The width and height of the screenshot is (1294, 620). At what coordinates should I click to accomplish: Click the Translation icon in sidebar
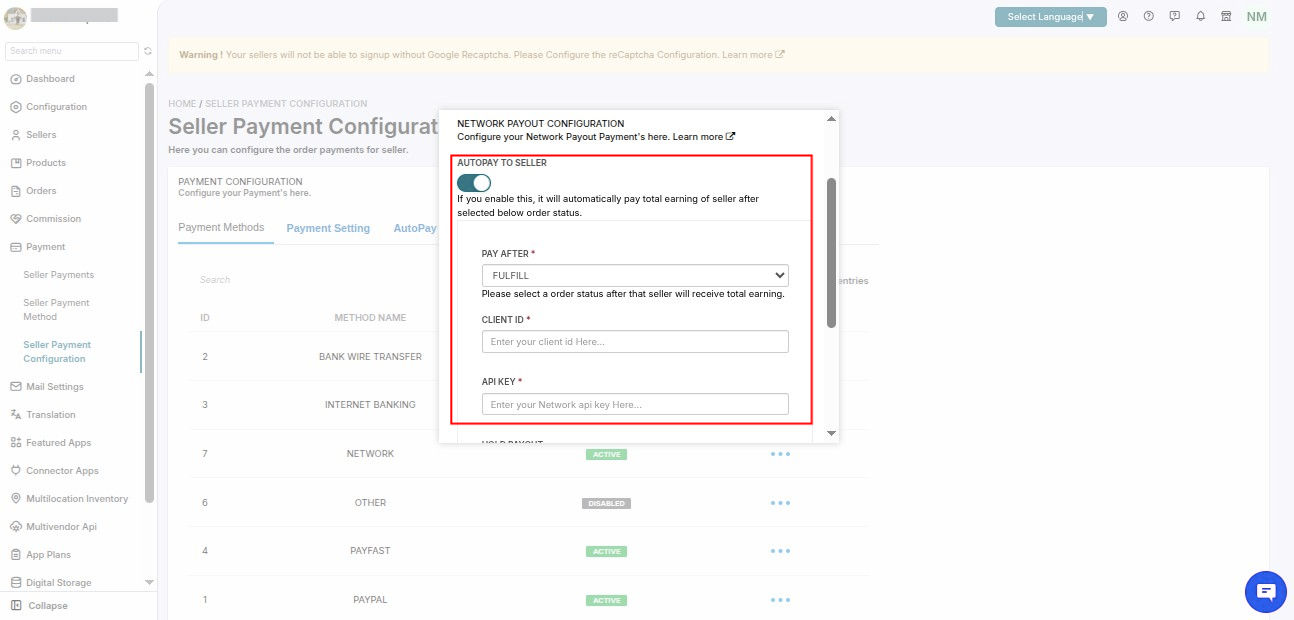pos(16,415)
